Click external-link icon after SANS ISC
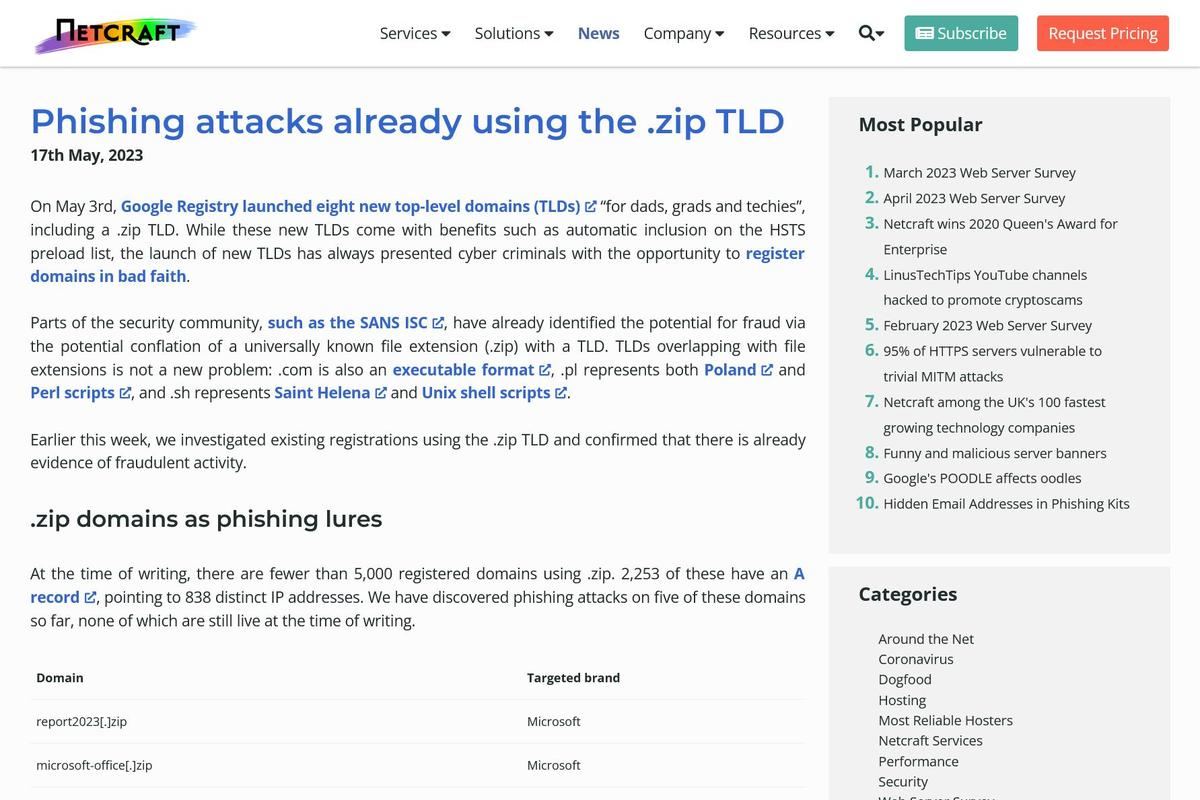The image size is (1200, 800). point(437,323)
